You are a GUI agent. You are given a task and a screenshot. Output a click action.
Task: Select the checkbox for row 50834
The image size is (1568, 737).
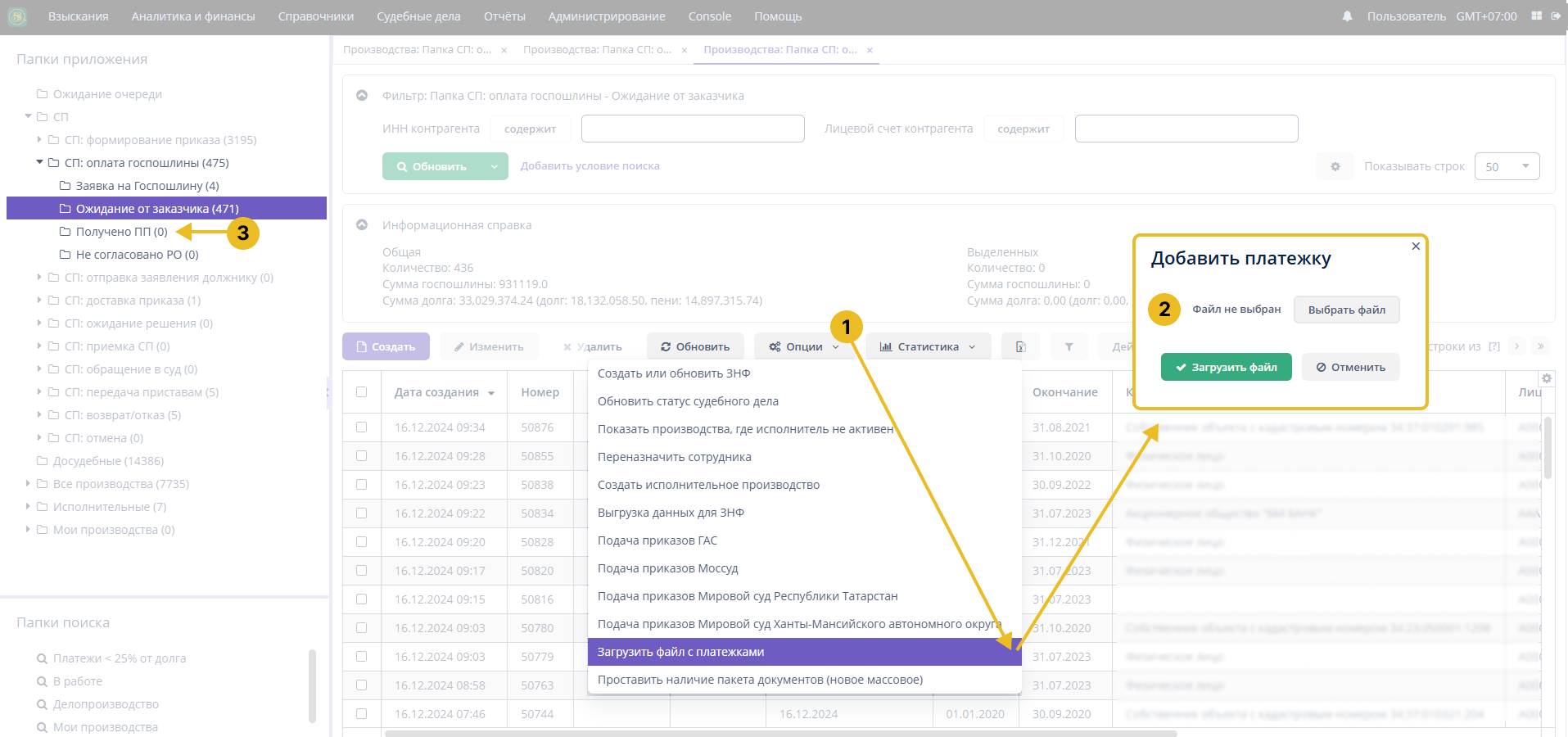362,513
